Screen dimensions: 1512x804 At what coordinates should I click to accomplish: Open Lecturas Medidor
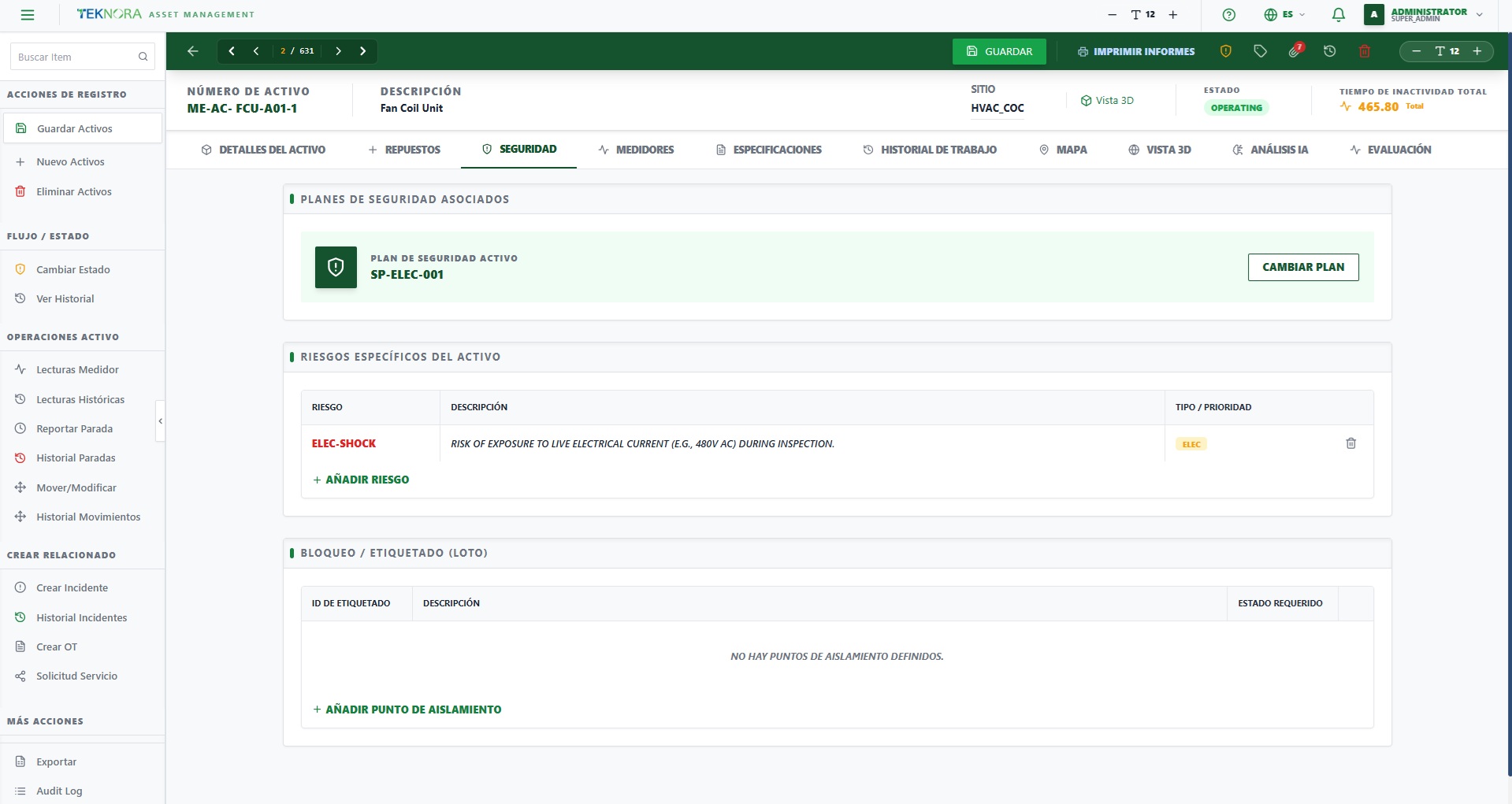83,369
